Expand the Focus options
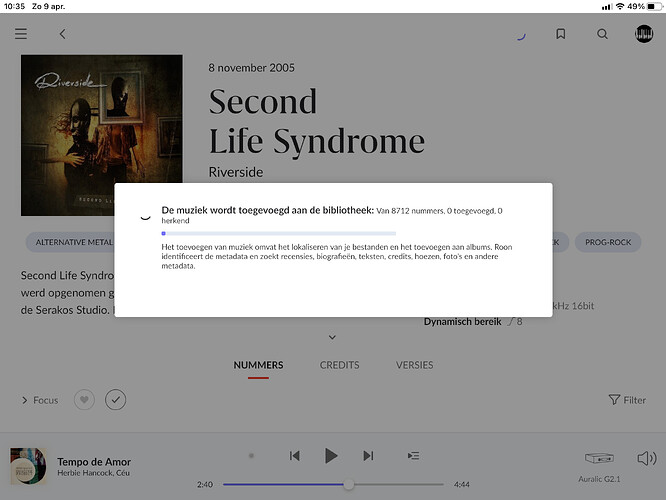This screenshot has height=500, width=666. click(x=40, y=400)
